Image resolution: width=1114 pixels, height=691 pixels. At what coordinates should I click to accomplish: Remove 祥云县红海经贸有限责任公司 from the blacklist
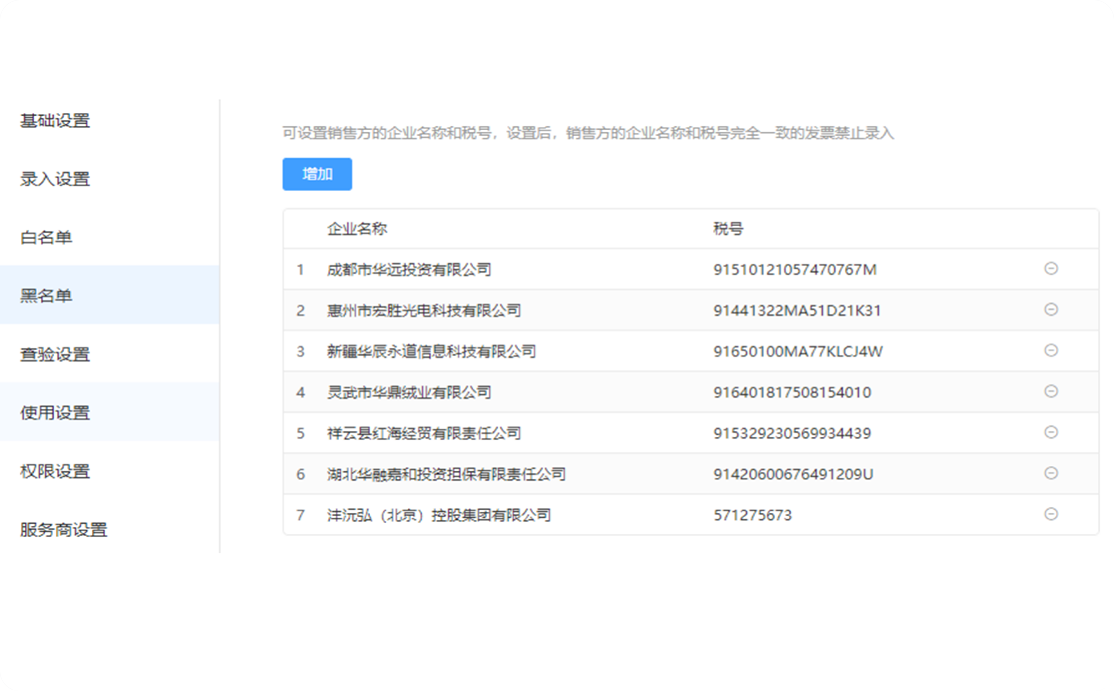coord(1051,433)
